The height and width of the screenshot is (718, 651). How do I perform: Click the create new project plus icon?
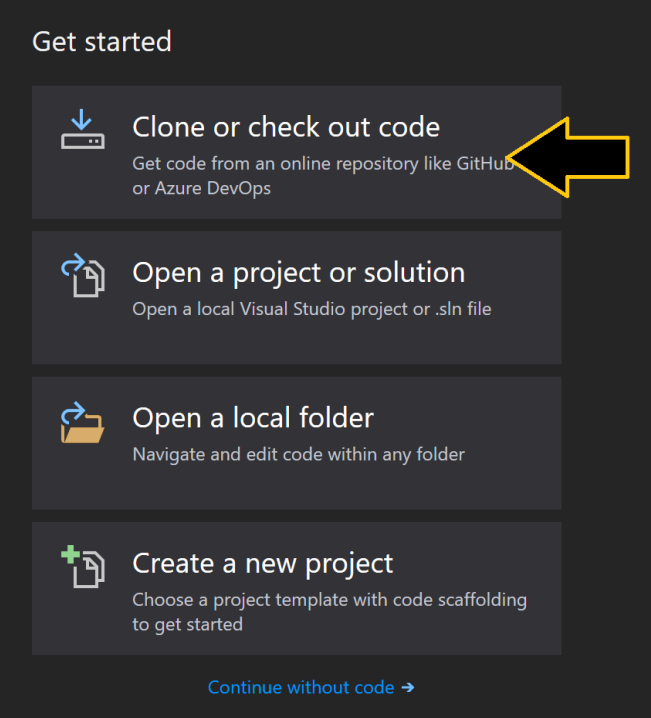[82, 566]
